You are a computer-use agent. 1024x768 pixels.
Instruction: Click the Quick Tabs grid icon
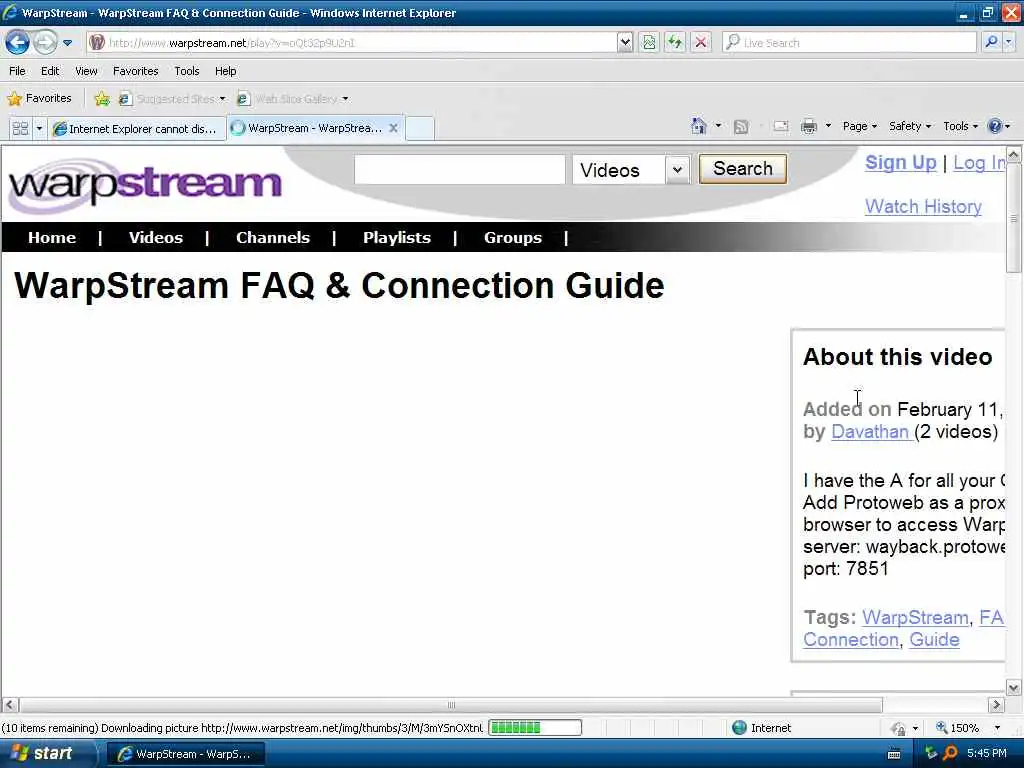[20, 128]
